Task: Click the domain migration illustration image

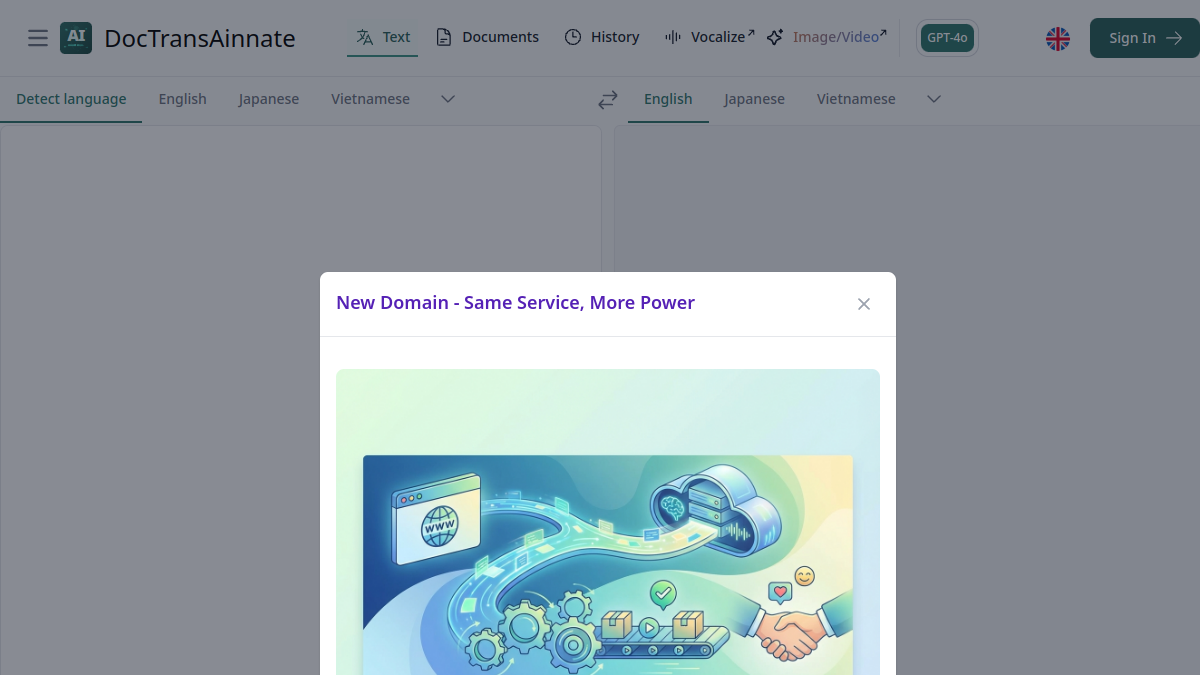Action: (608, 522)
